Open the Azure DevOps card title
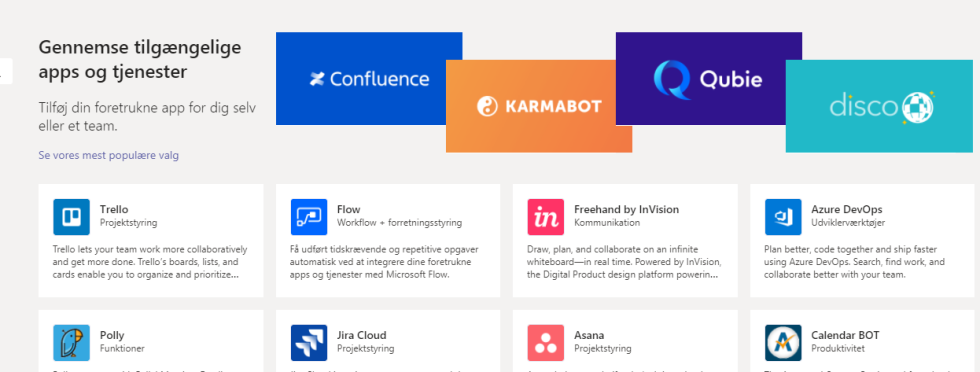Image resolution: width=980 pixels, height=372 pixels. tap(846, 209)
